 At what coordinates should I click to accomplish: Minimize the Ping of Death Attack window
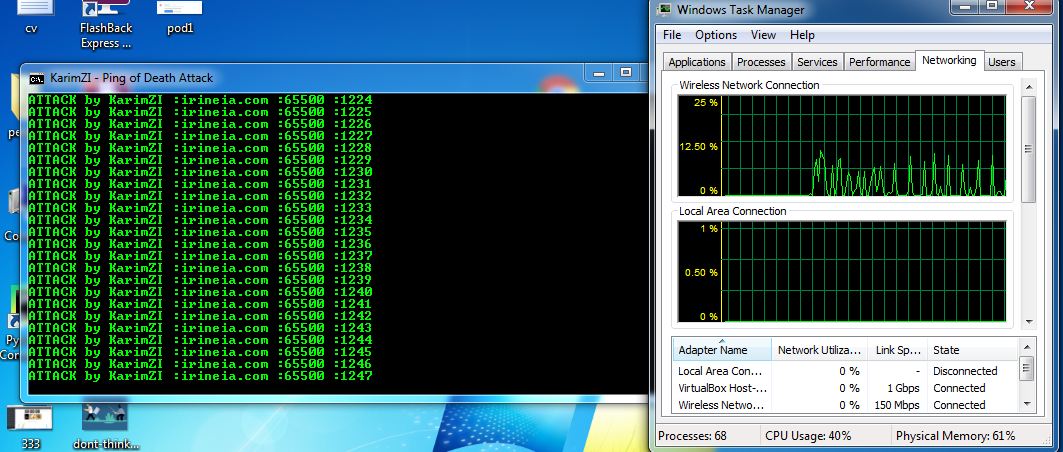(x=599, y=73)
